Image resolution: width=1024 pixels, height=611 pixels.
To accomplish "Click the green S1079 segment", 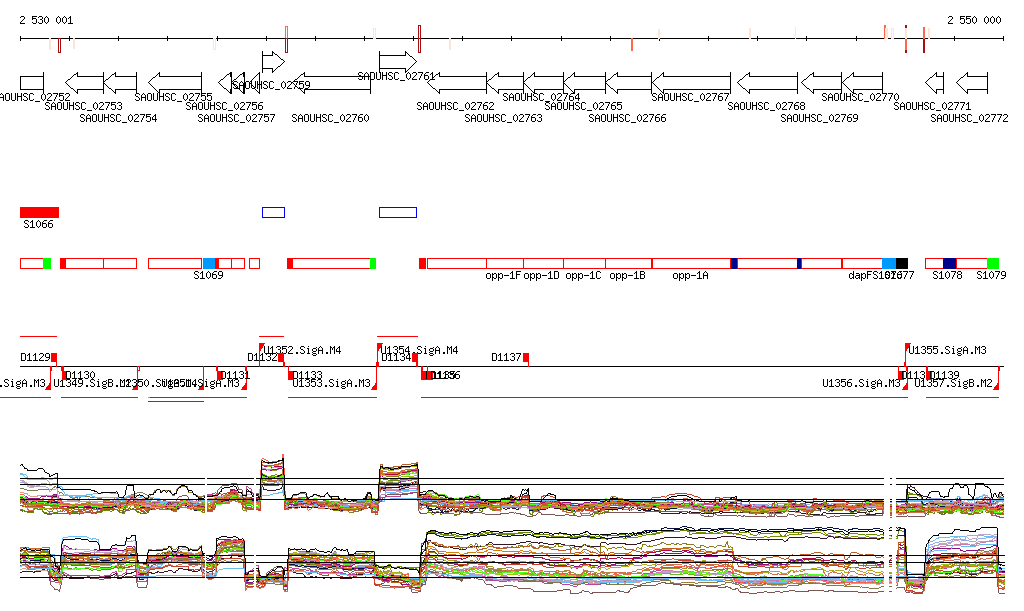I will click(993, 264).
